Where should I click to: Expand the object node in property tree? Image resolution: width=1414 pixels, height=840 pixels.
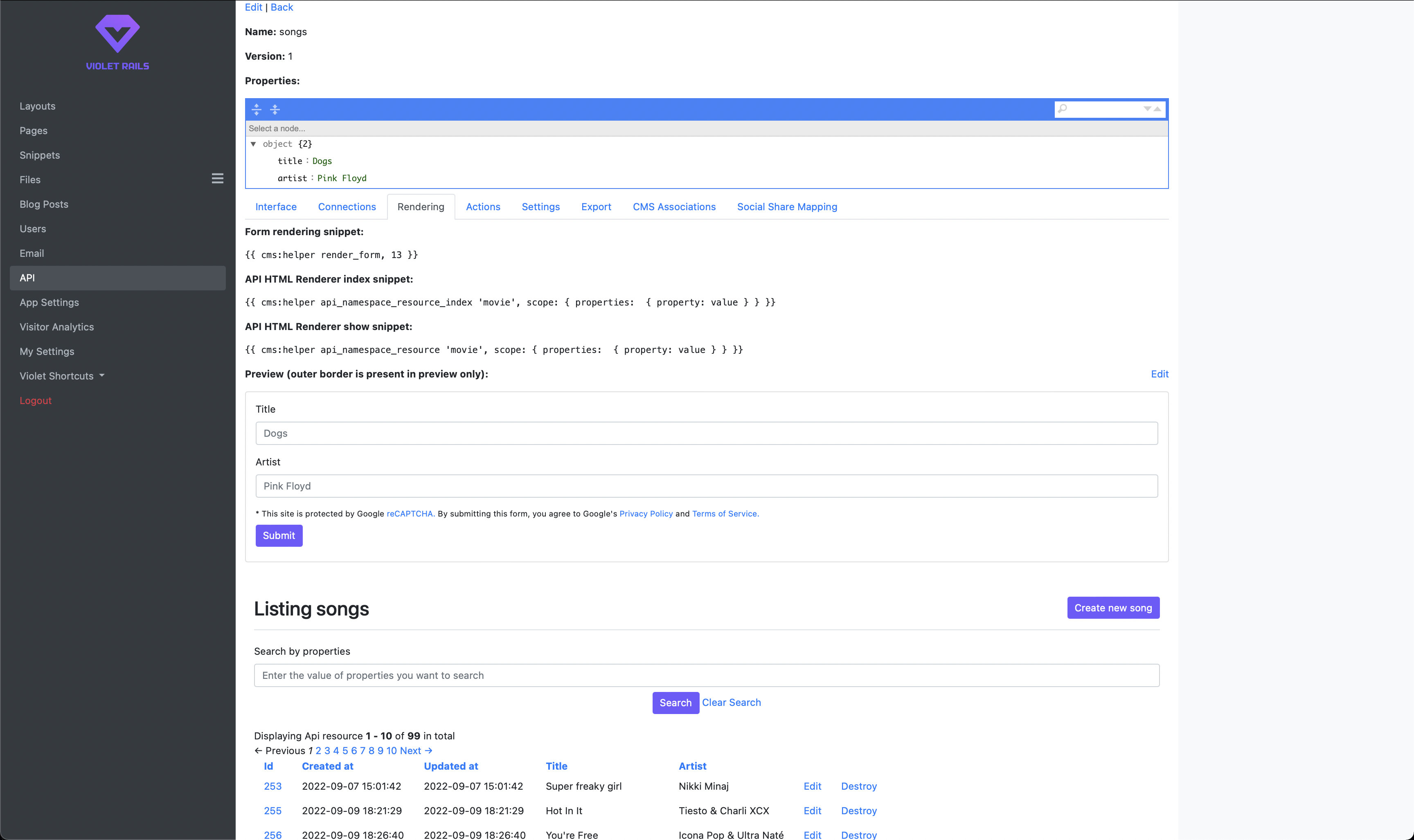tap(254, 144)
